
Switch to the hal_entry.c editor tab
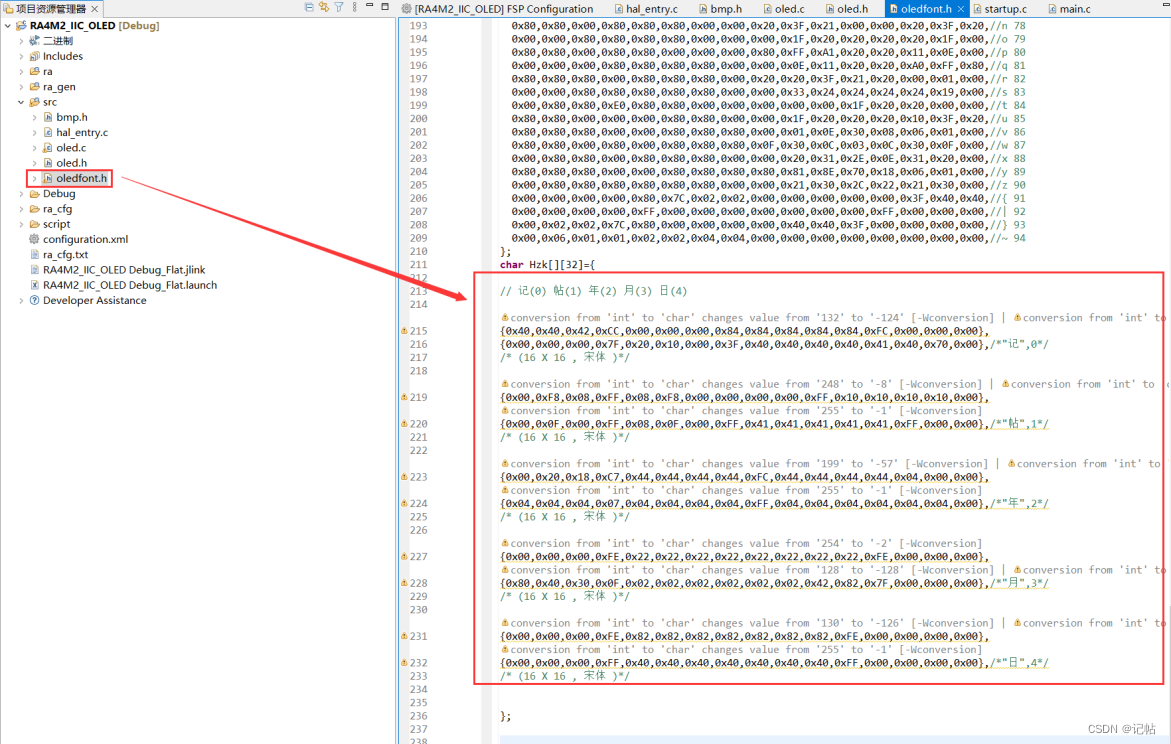coord(650,8)
